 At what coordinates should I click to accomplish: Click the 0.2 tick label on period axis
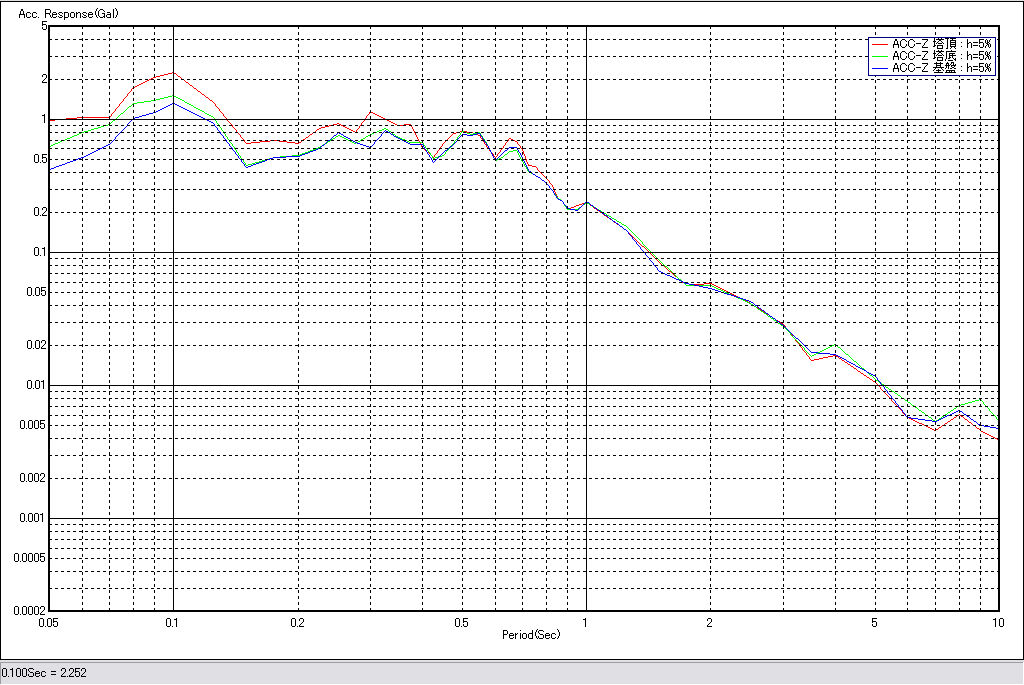(297, 622)
